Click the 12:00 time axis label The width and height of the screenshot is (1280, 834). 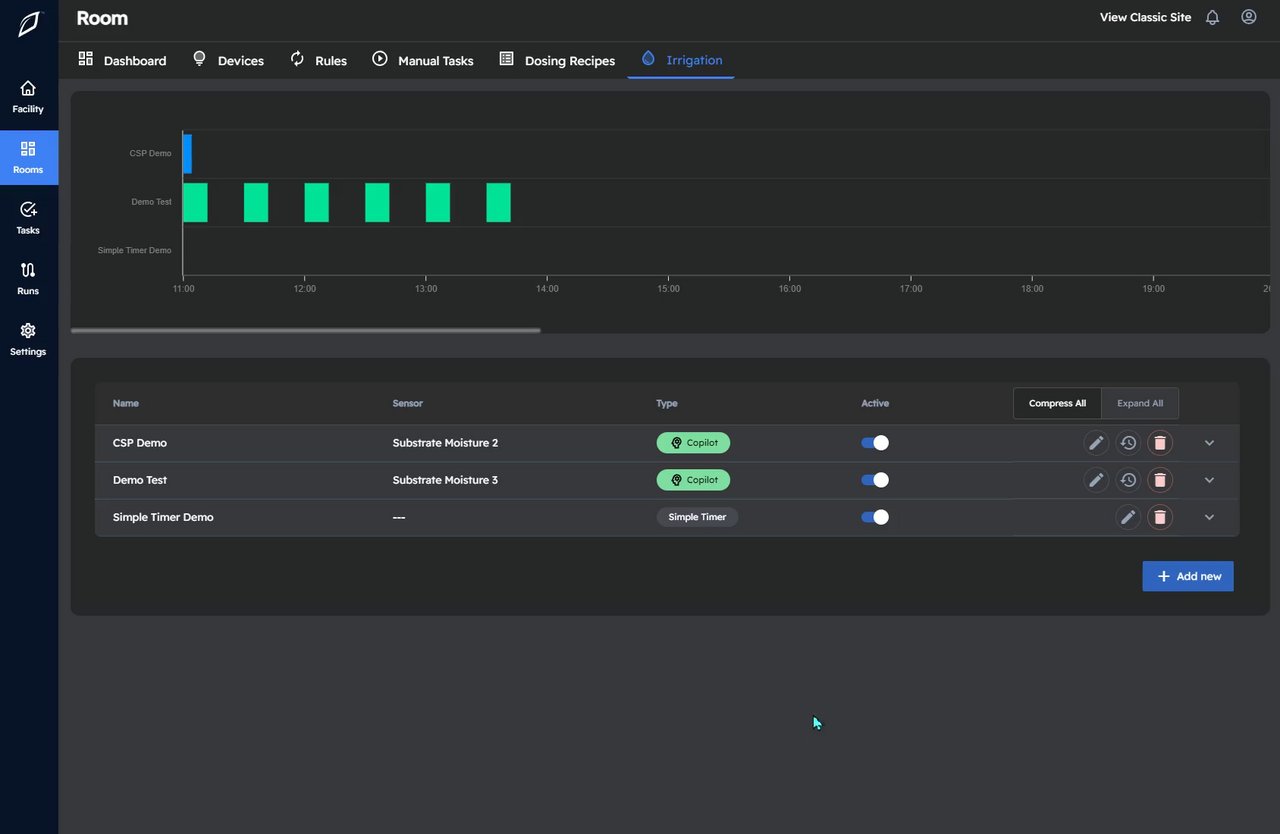pos(305,288)
